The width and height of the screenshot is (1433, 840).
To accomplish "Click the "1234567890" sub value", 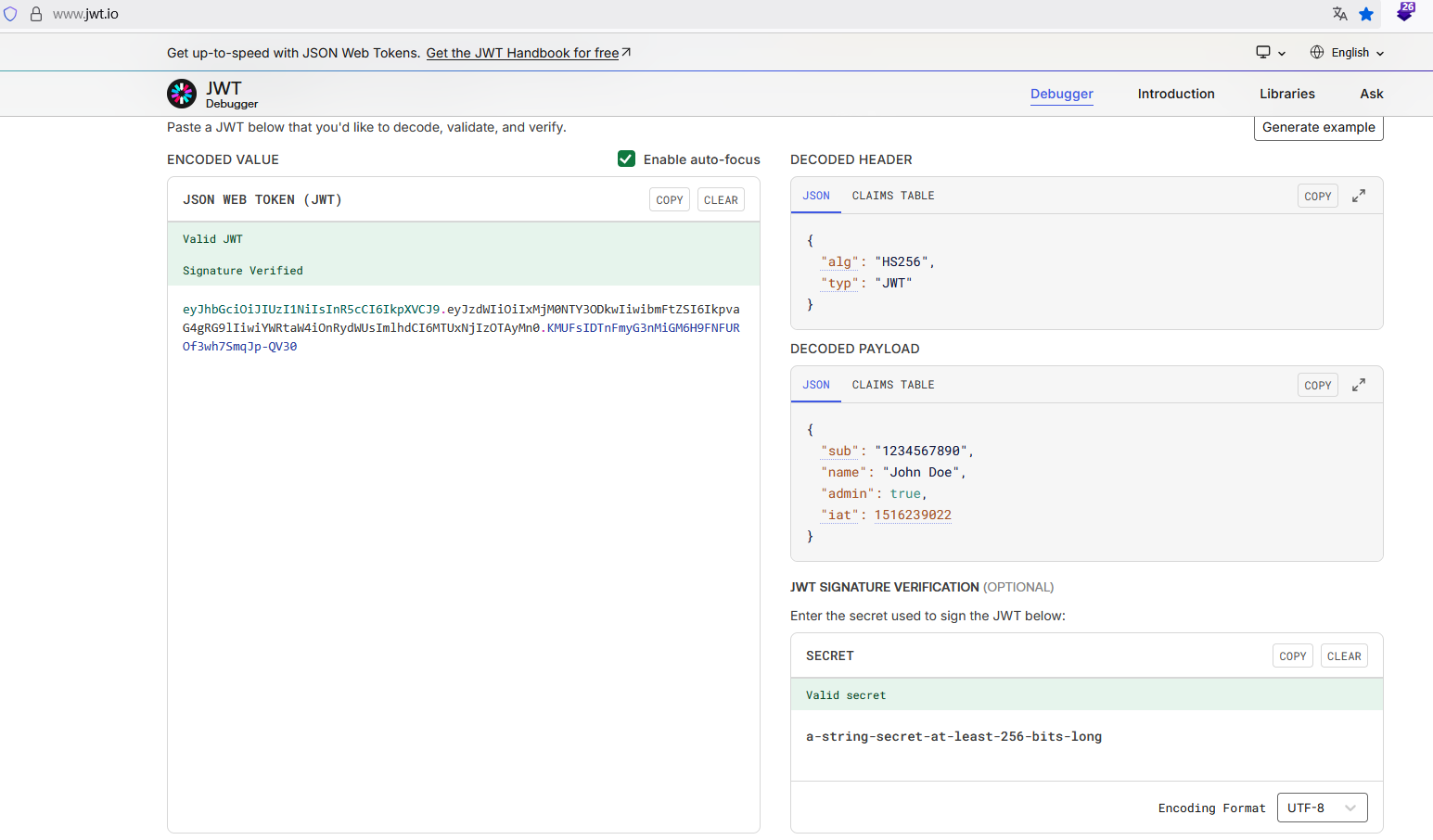I will click(921, 451).
